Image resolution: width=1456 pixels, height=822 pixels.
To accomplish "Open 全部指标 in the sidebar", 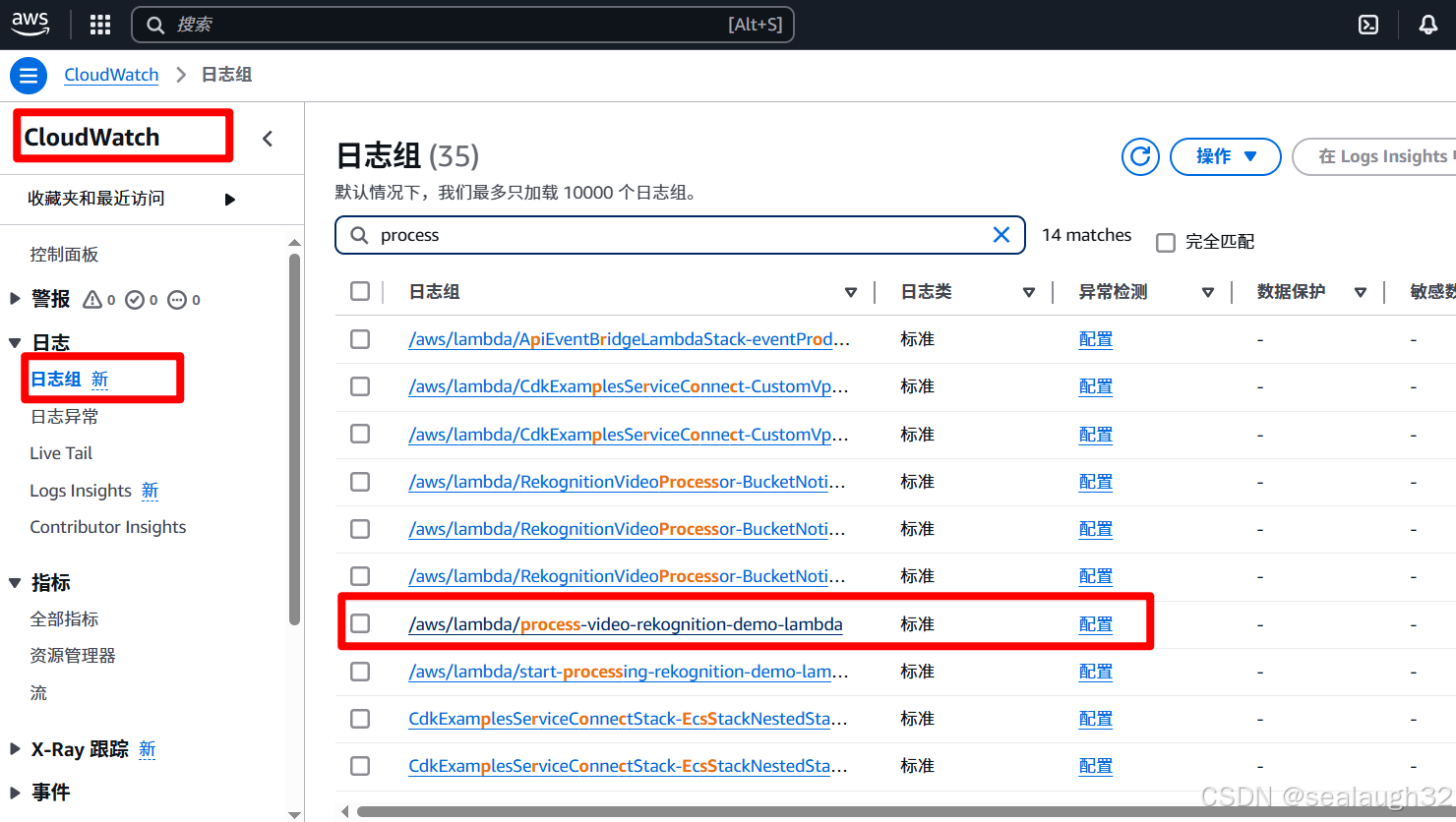I will (x=64, y=619).
